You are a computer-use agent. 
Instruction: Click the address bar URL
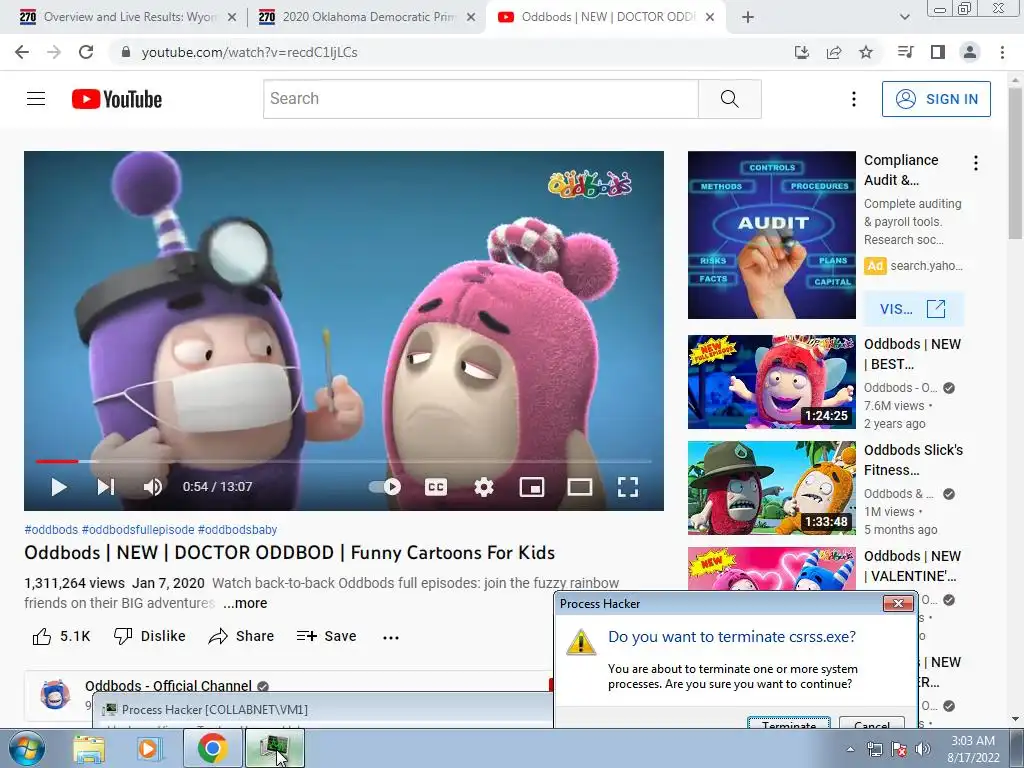249,52
